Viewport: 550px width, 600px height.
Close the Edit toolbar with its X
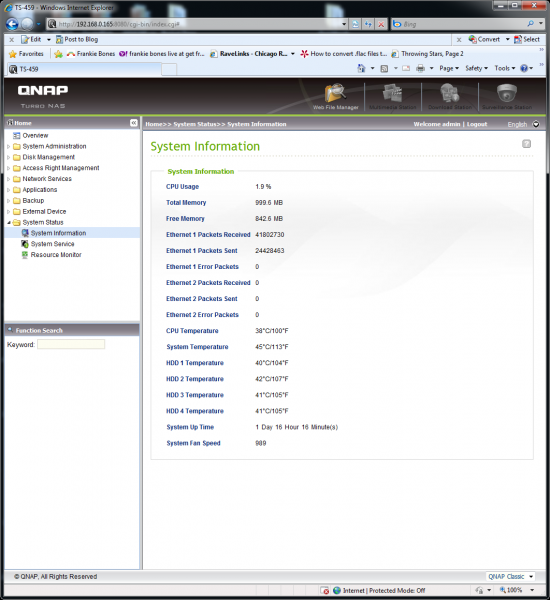tap(11, 39)
